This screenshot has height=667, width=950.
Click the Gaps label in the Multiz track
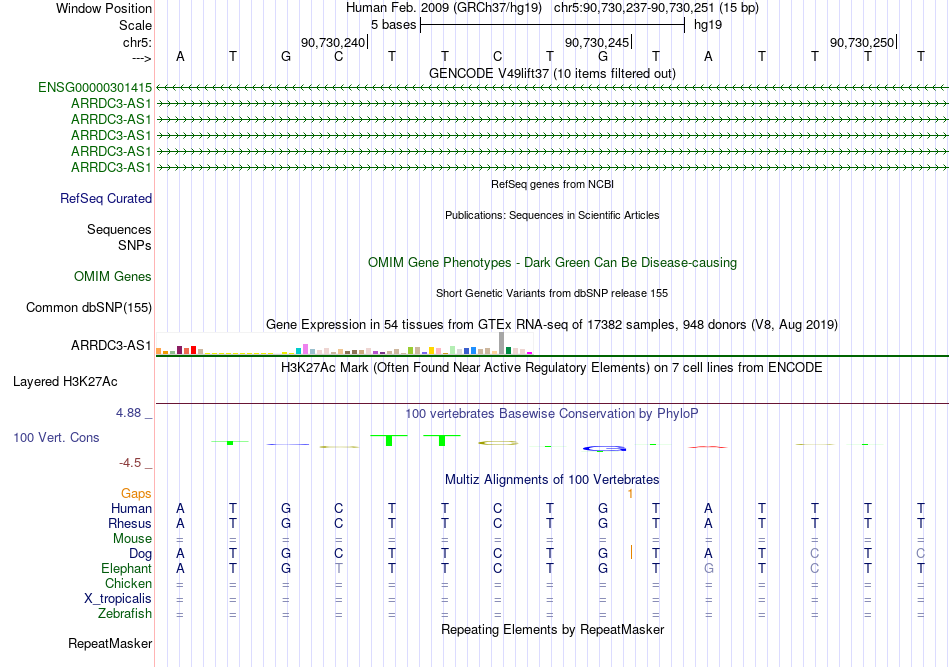click(136, 494)
